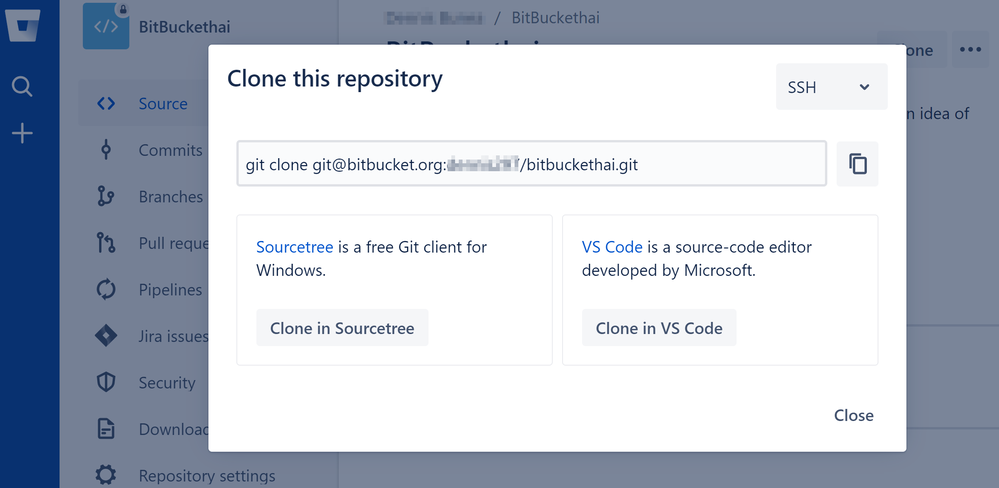The height and width of the screenshot is (488, 999).
Task: Open the more actions ellipsis button
Action: [970, 50]
